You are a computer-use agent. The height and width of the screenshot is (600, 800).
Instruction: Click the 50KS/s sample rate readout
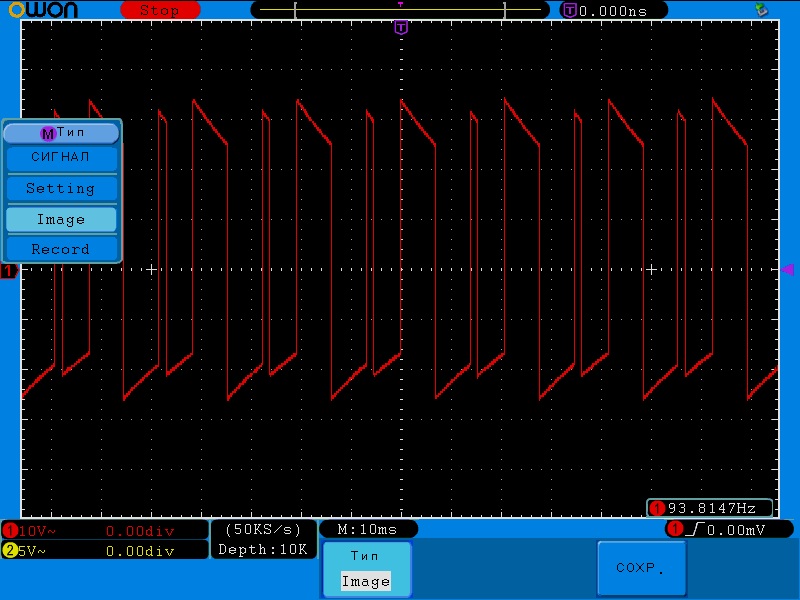[263, 529]
